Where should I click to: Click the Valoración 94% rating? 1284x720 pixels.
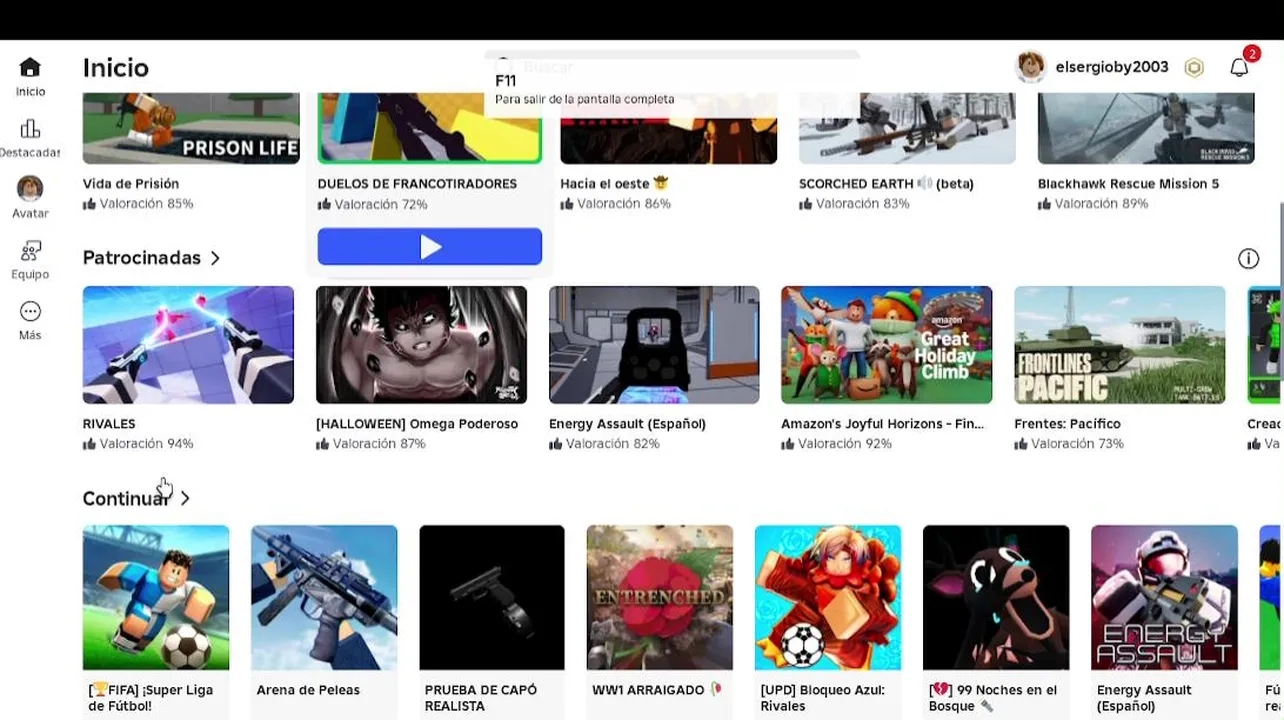coord(138,444)
